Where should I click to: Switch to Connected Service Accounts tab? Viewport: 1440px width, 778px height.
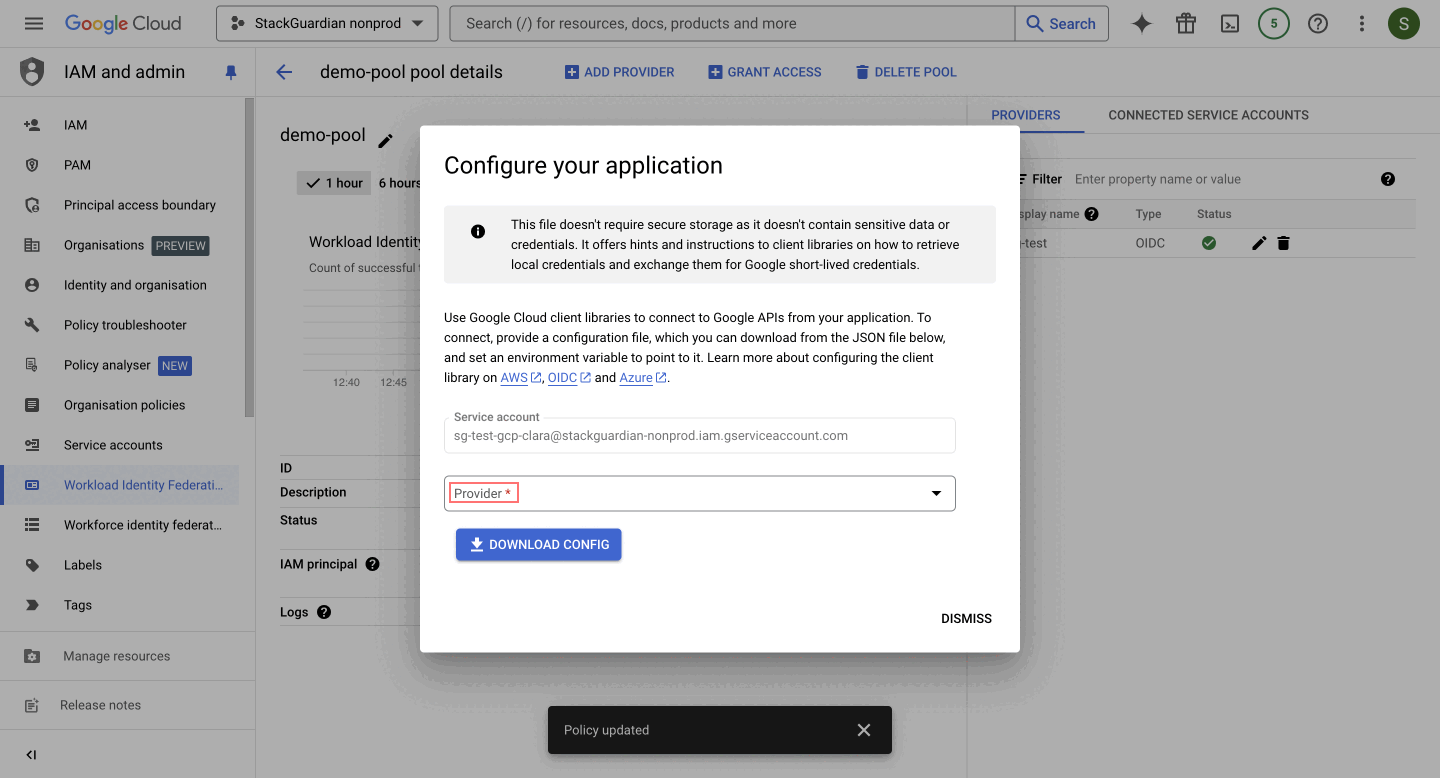(1208, 115)
